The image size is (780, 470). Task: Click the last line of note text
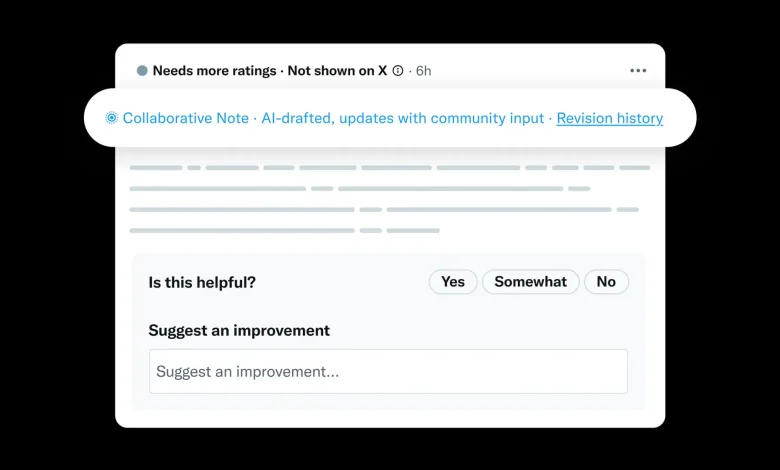[285, 230]
